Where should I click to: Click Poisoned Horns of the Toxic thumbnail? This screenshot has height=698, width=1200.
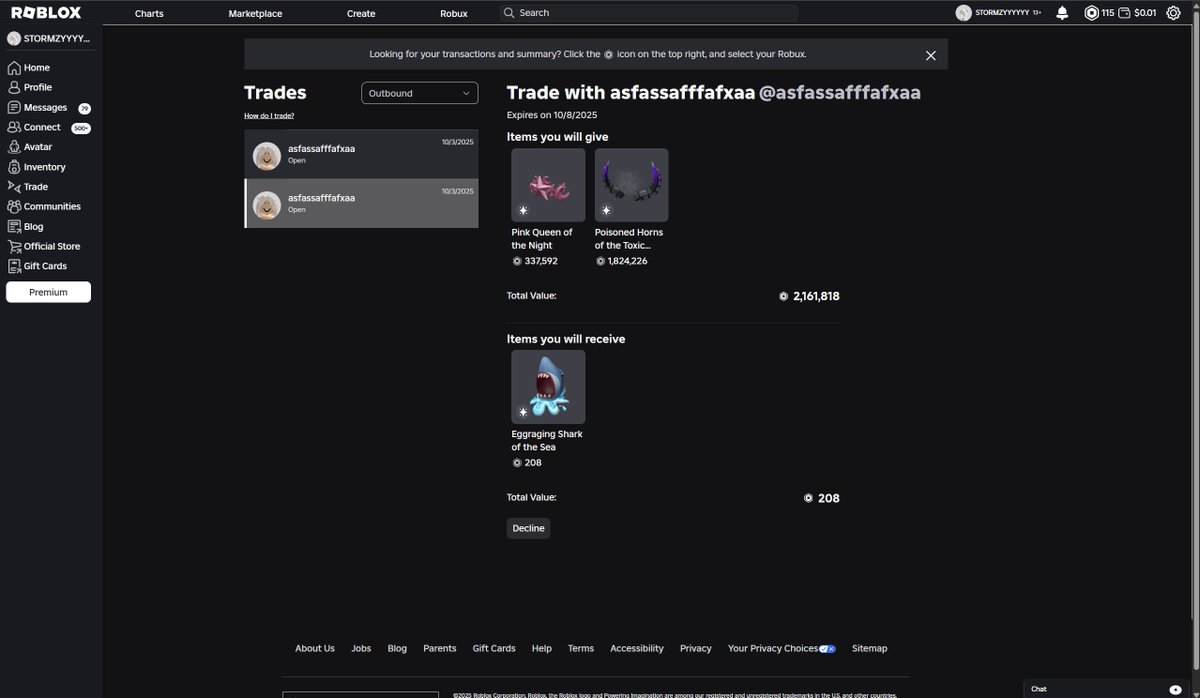point(631,185)
